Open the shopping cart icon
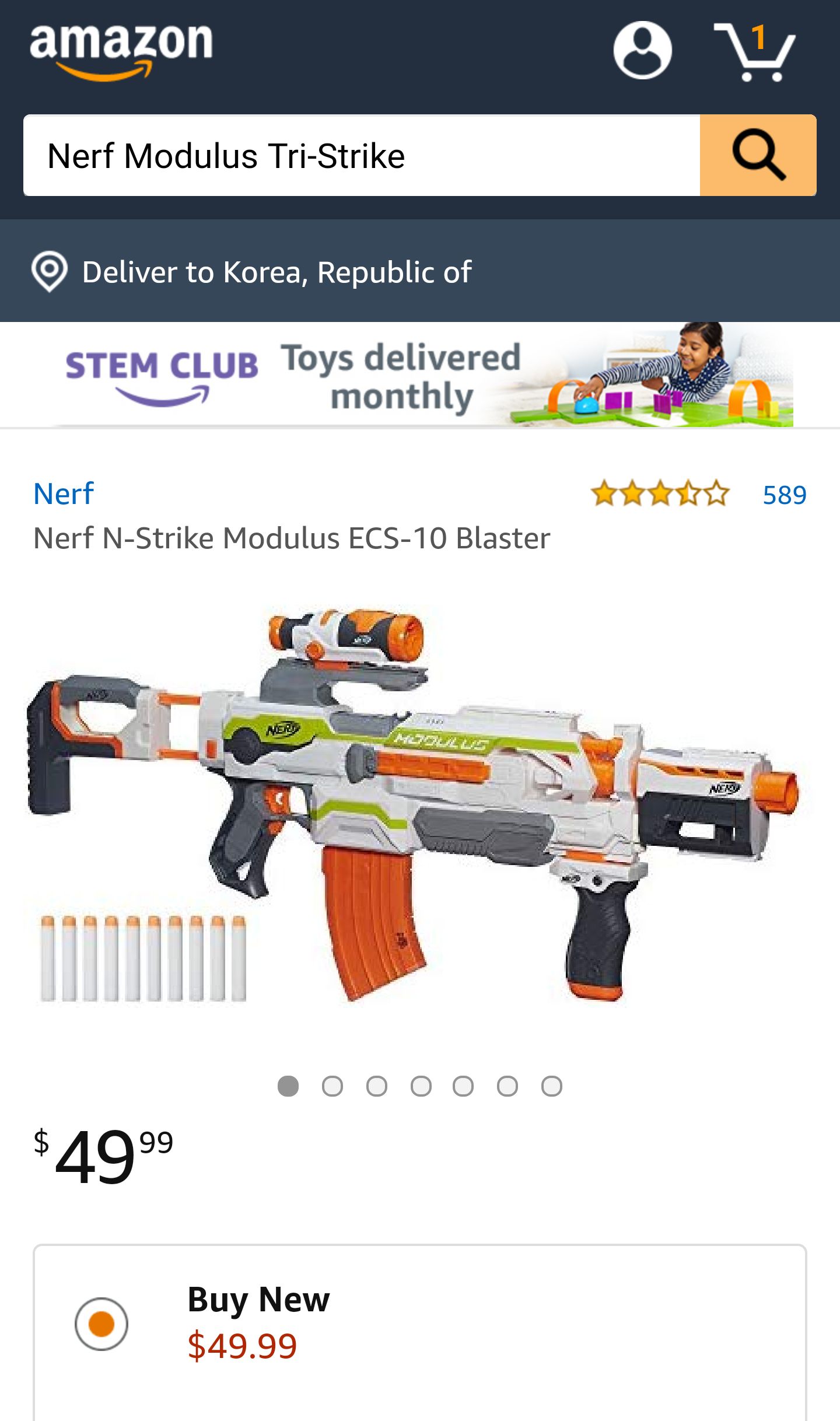This screenshot has height=1421, width=840. click(x=754, y=51)
